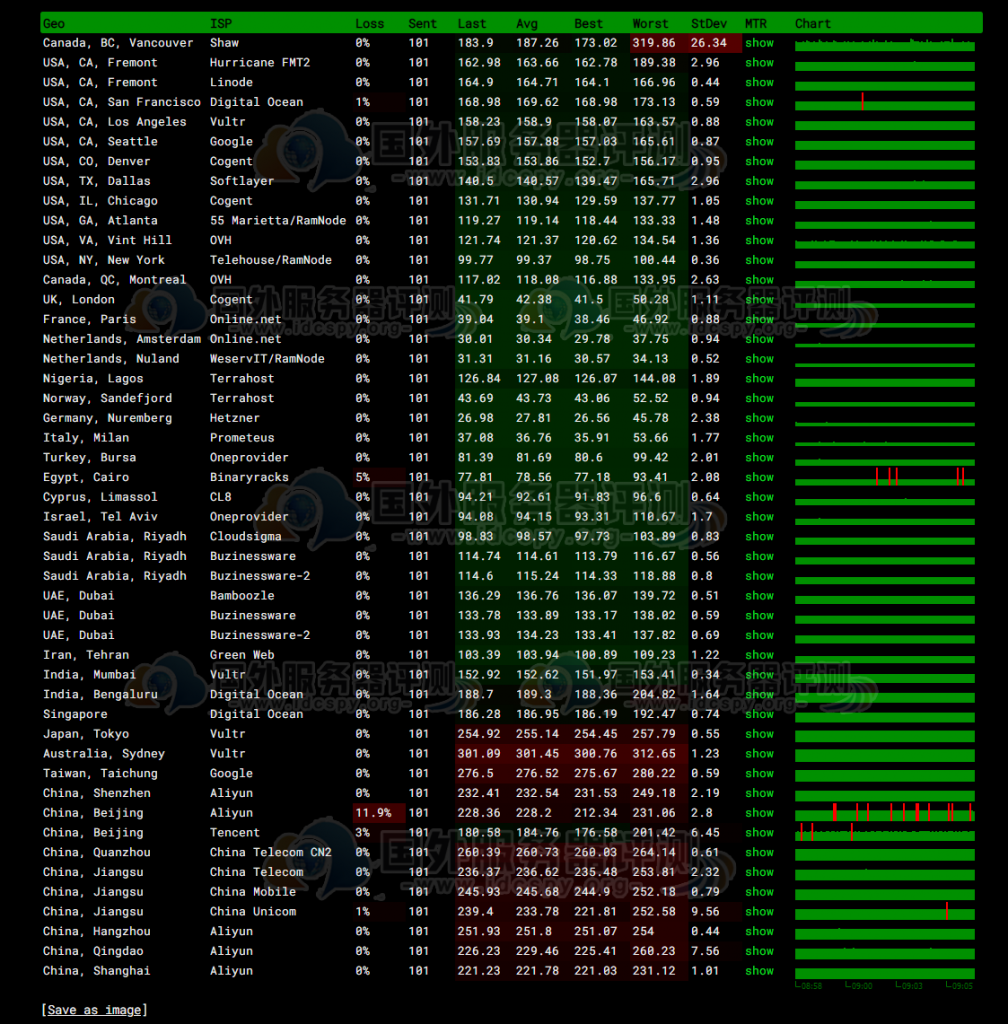Select the 11.9% loss cell

(378, 813)
